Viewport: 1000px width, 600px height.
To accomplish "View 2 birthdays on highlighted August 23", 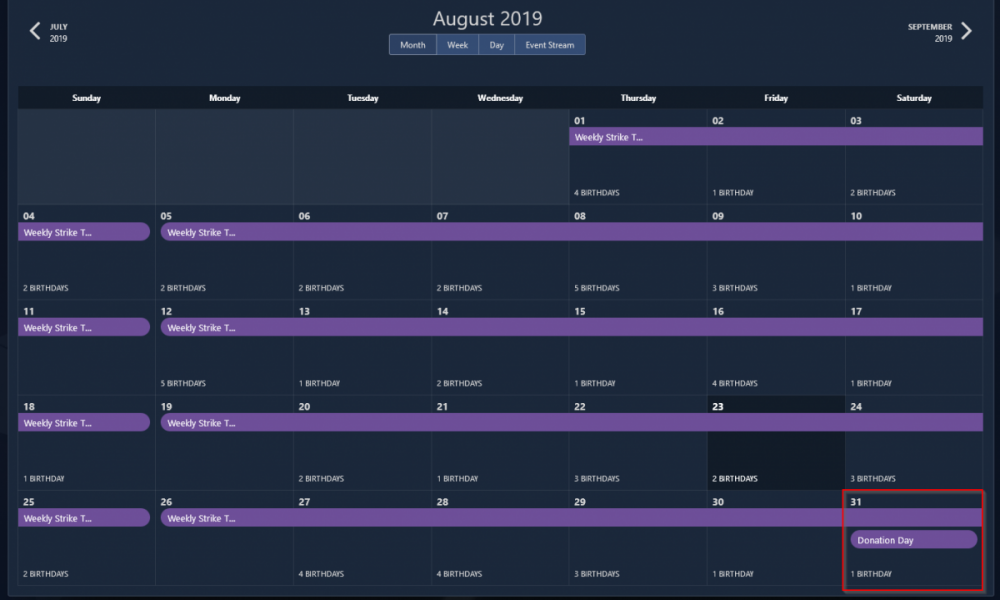I will (735, 478).
